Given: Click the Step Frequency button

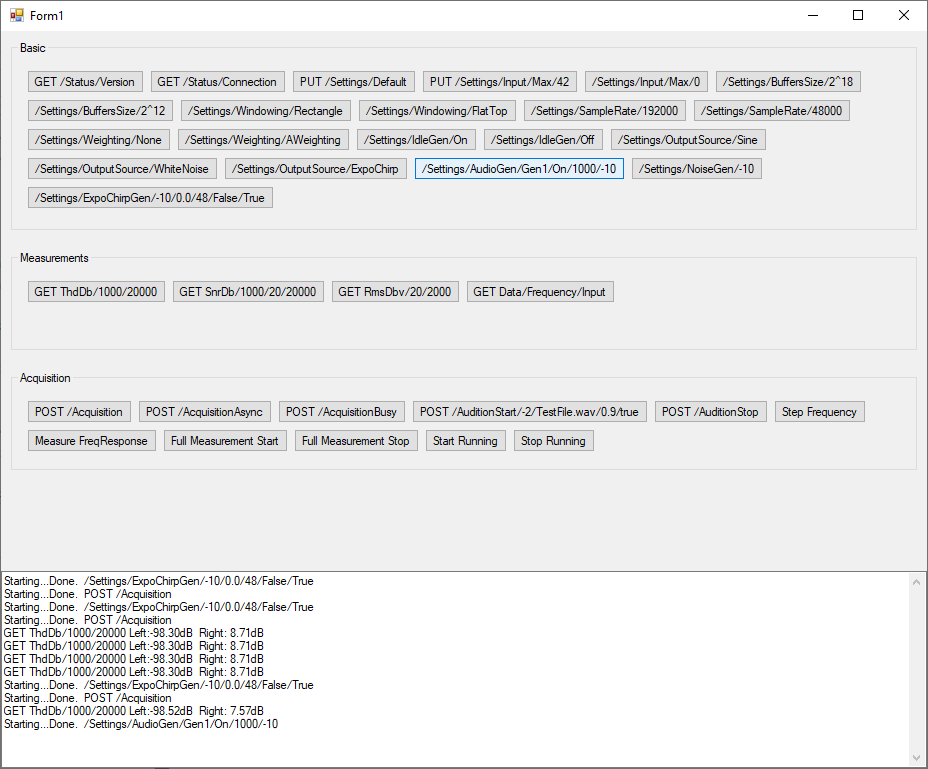Looking at the screenshot, I should pos(820,411).
